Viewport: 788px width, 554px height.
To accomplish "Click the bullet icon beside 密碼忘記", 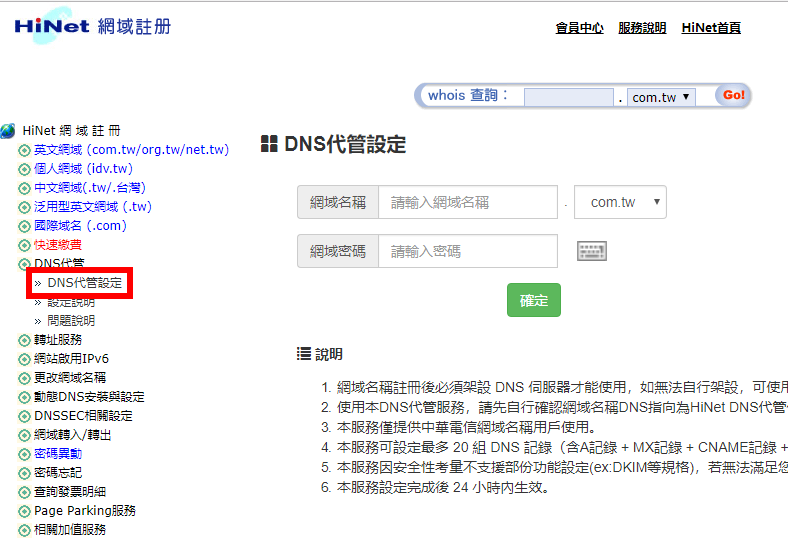I will (x=24, y=473).
